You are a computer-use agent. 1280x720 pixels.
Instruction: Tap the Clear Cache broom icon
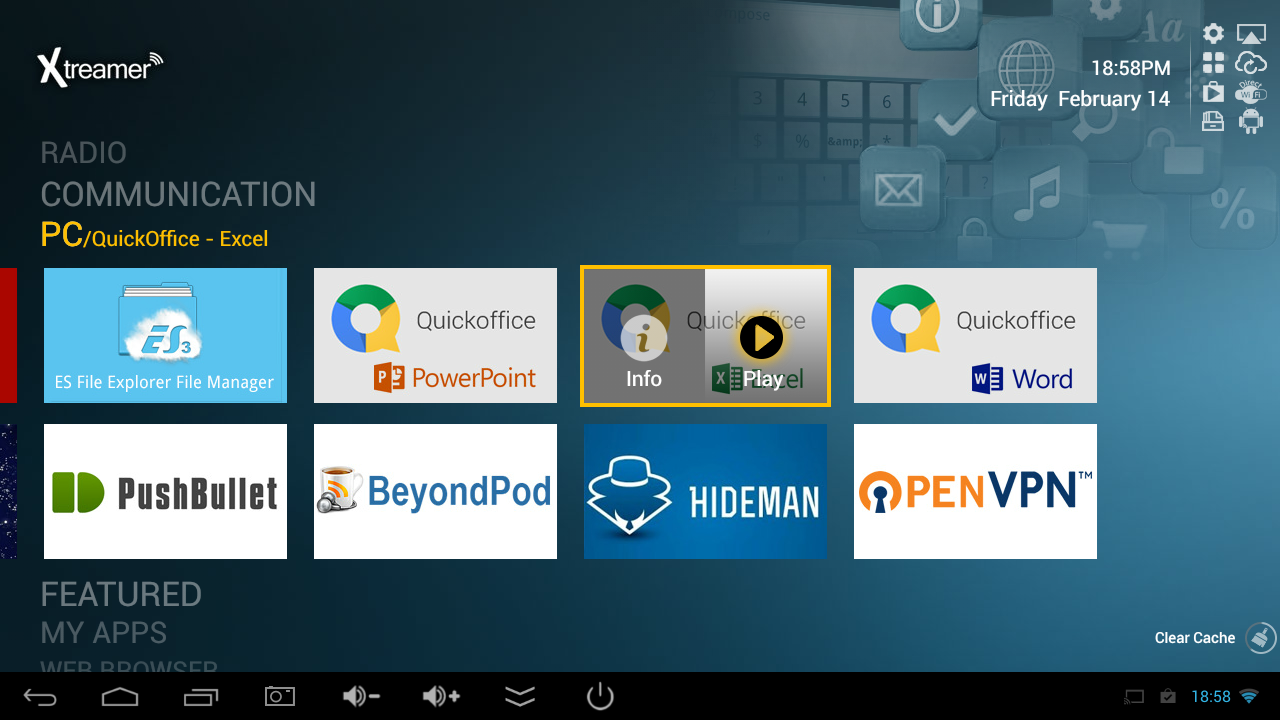coord(1261,638)
